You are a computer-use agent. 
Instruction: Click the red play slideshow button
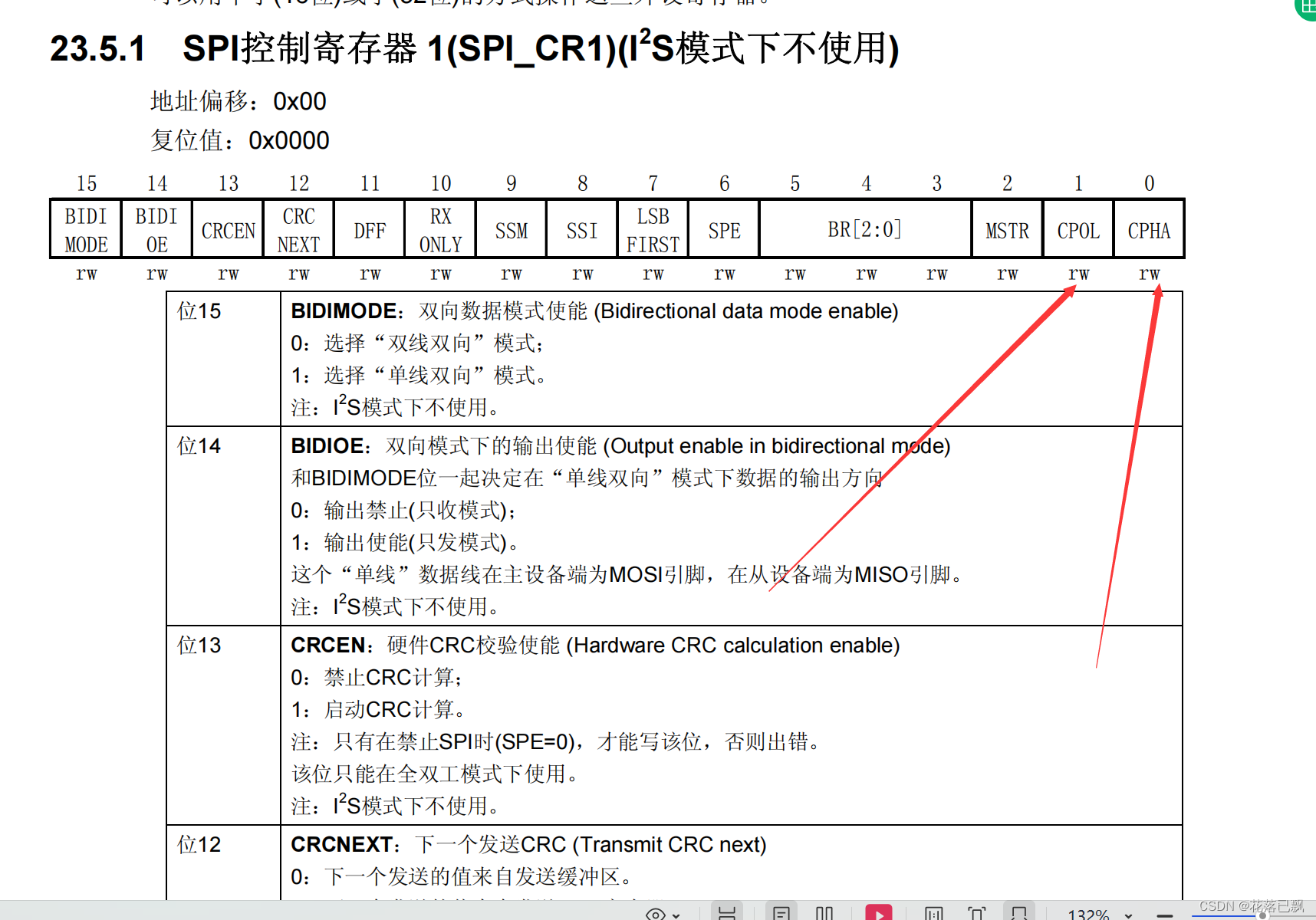(879, 912)
